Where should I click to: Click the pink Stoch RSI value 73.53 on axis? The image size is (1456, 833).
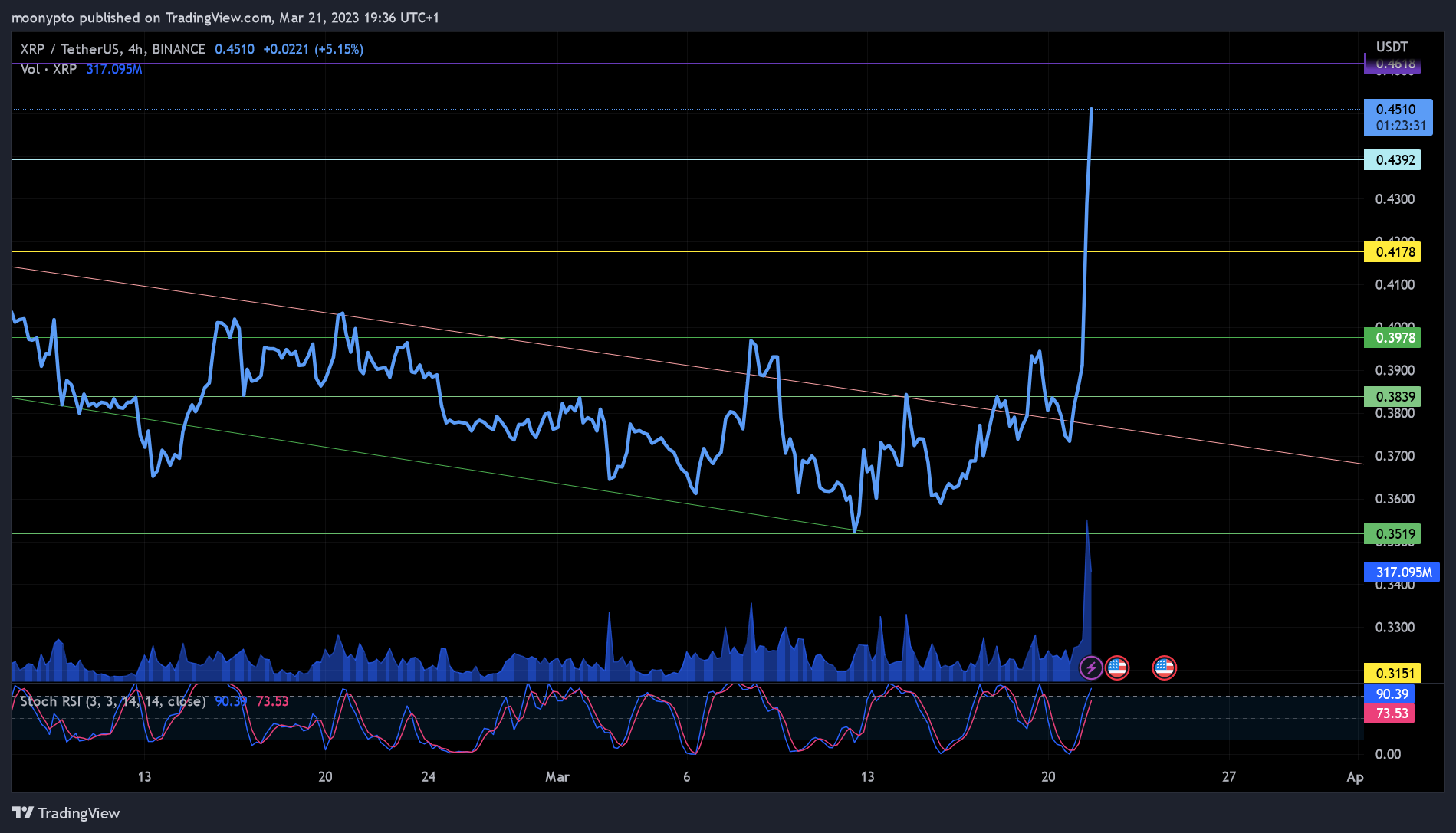coord(1389,713)
